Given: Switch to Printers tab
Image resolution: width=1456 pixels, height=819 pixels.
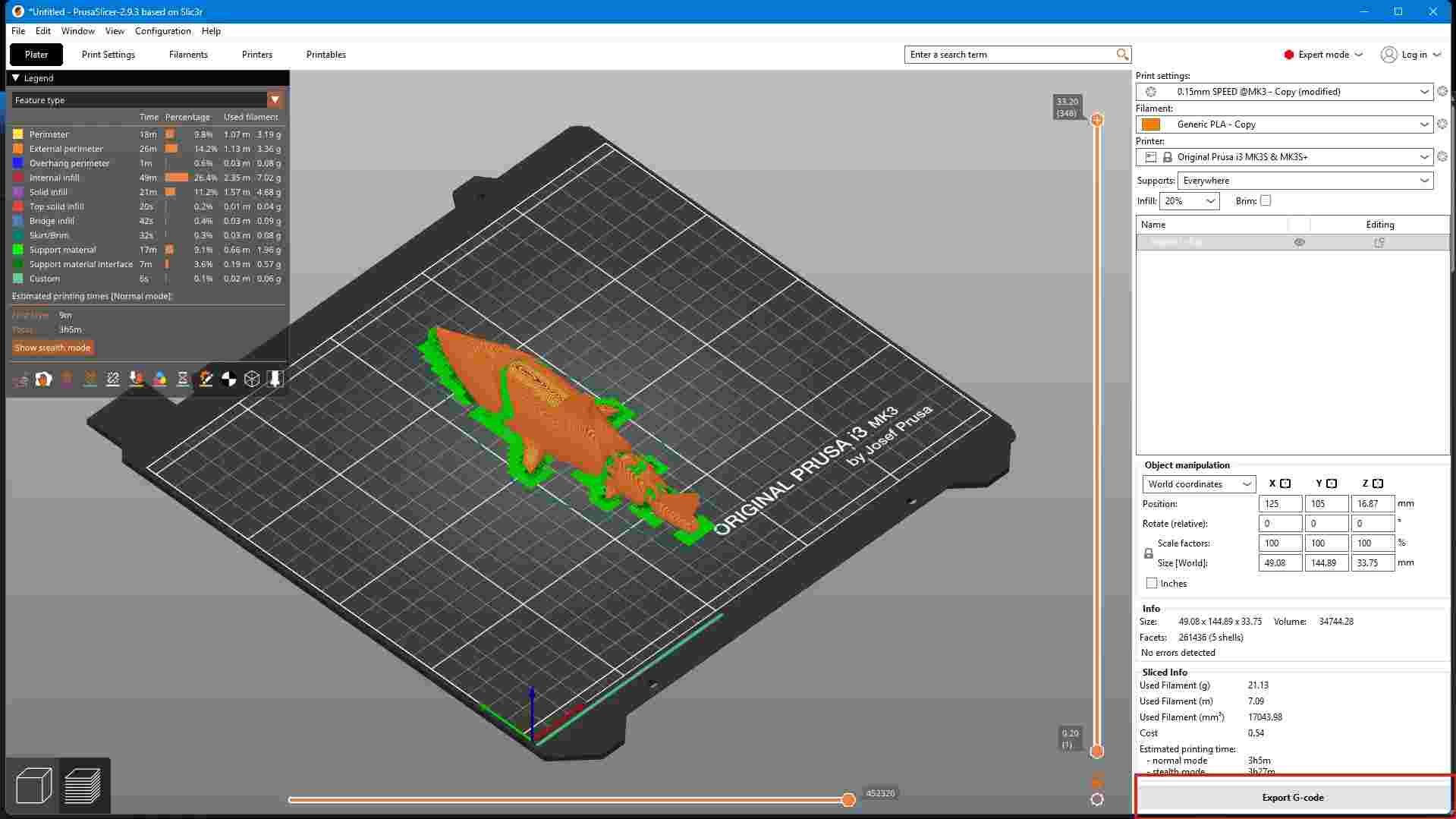Looking at the screenshot, I should click(257, 55).
